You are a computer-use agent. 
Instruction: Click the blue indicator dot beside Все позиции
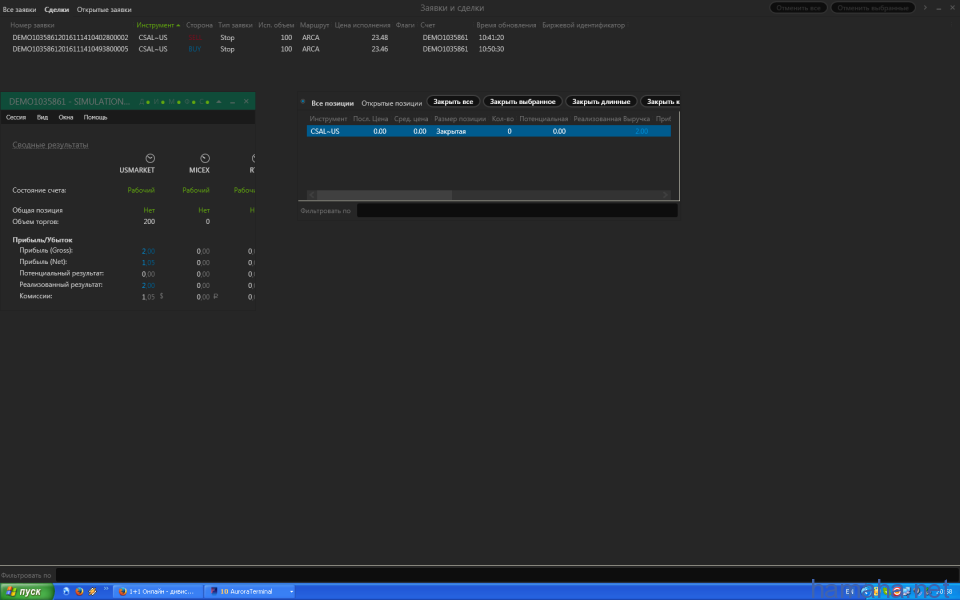[303, 101]
